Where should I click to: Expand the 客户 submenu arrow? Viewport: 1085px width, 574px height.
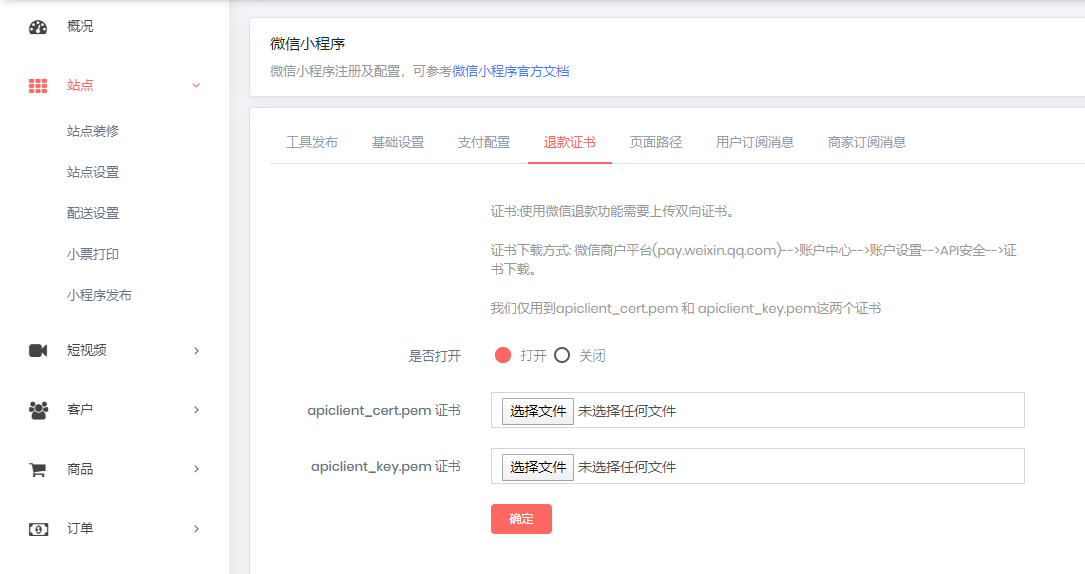196,409
